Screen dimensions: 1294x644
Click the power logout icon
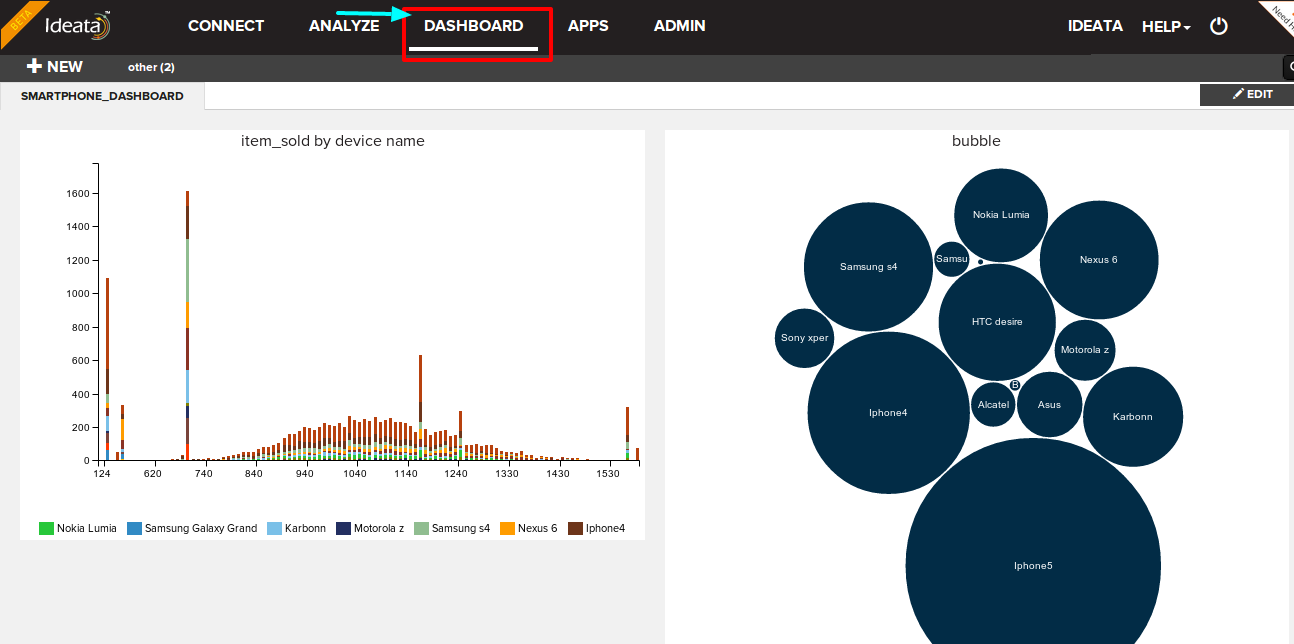tap(1218, 26)
